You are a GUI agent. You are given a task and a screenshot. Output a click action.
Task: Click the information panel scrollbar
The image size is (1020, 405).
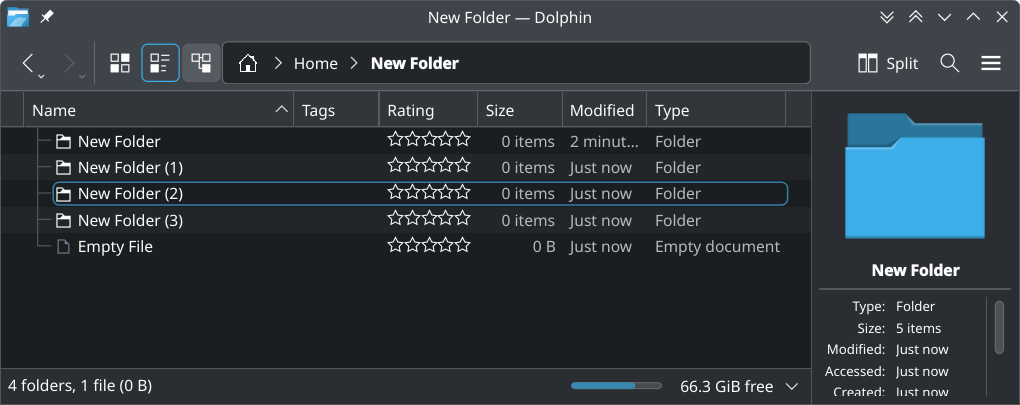pos(998,326)
